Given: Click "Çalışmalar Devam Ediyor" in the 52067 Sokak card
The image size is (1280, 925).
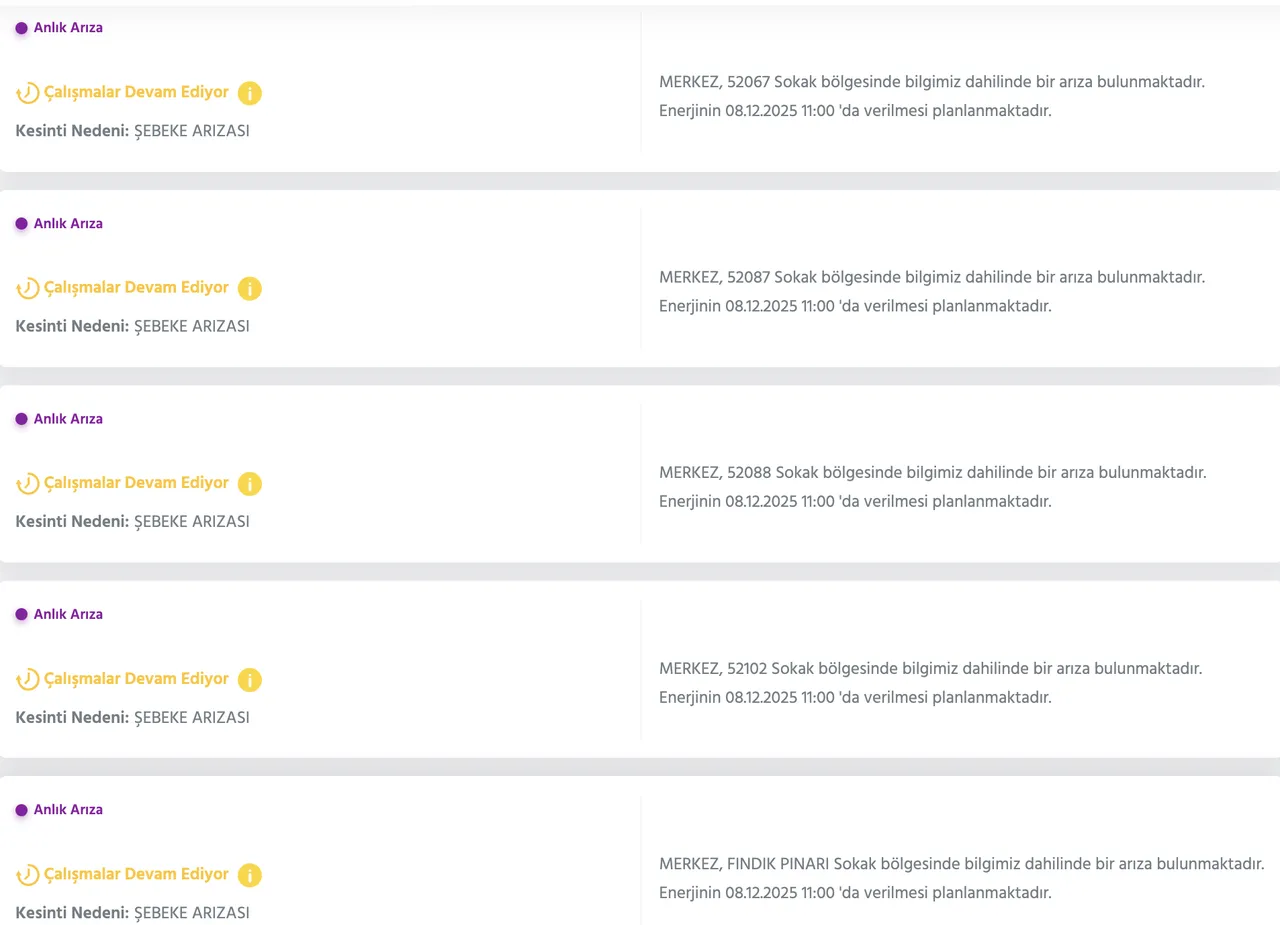Looking at the screenshot, I should tap(136, 92).
